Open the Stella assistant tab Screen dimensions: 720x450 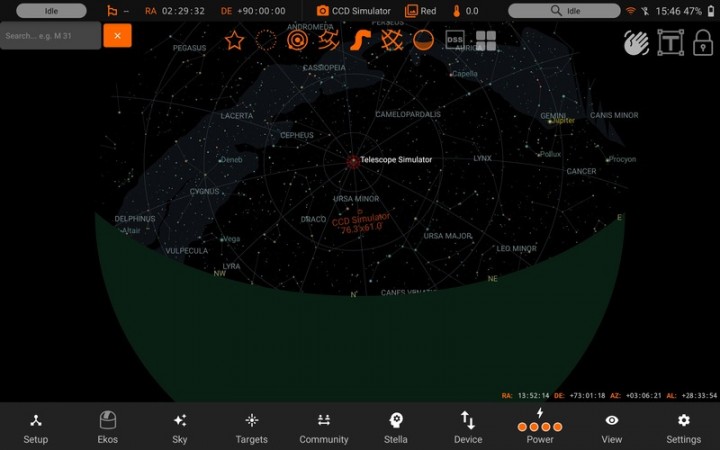396,427
